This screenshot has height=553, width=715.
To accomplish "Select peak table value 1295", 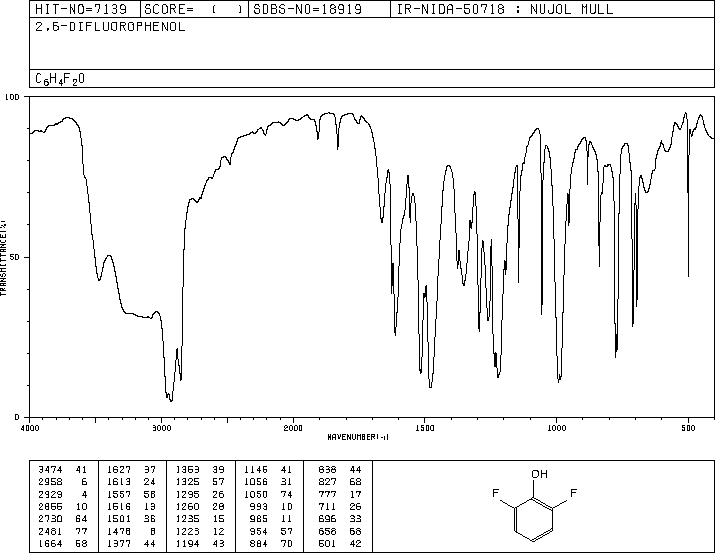I will (x=187, y=494).
